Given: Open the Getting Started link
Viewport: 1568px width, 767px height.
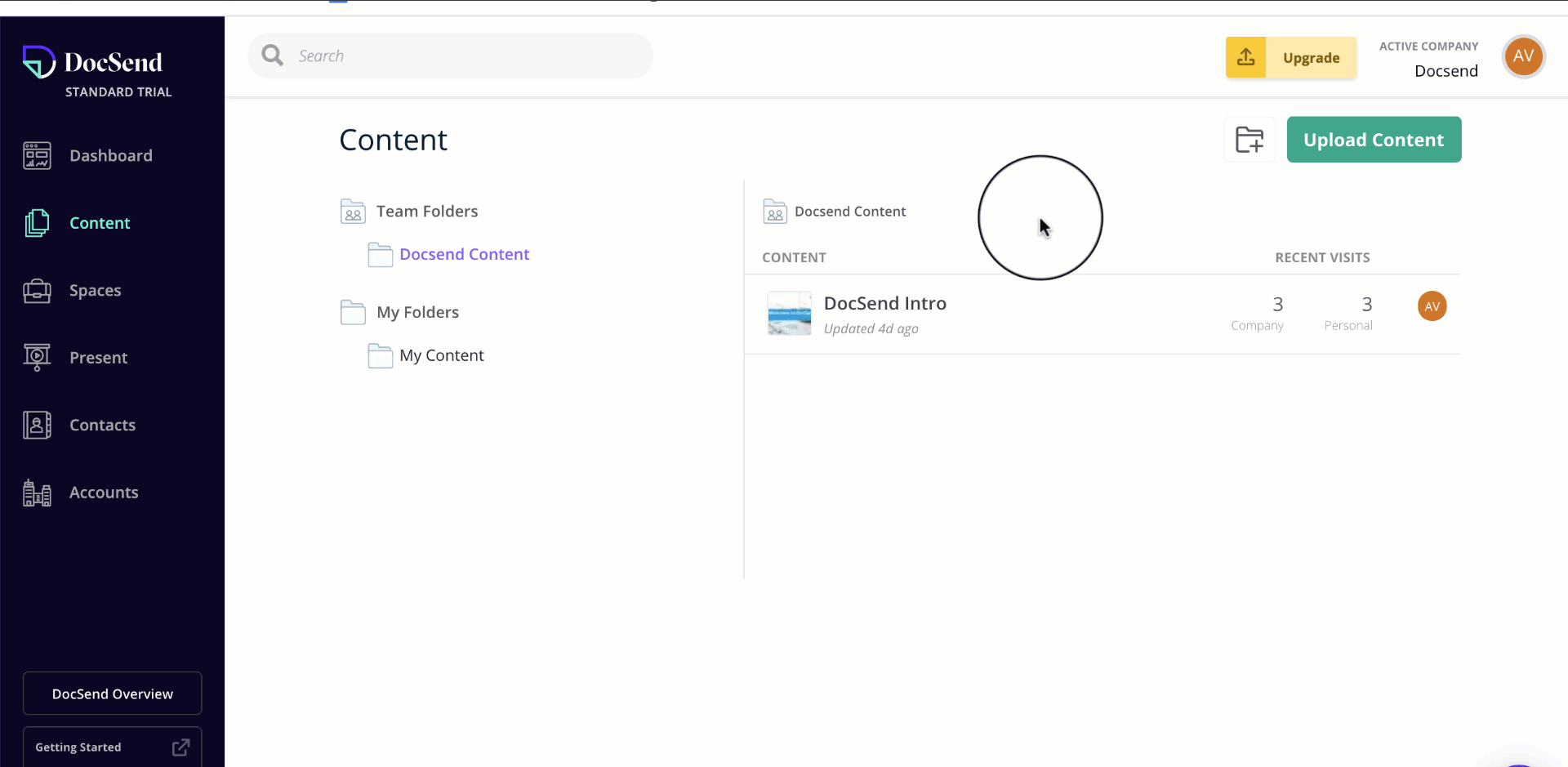Looking at the screenshot, I should 113,747.
